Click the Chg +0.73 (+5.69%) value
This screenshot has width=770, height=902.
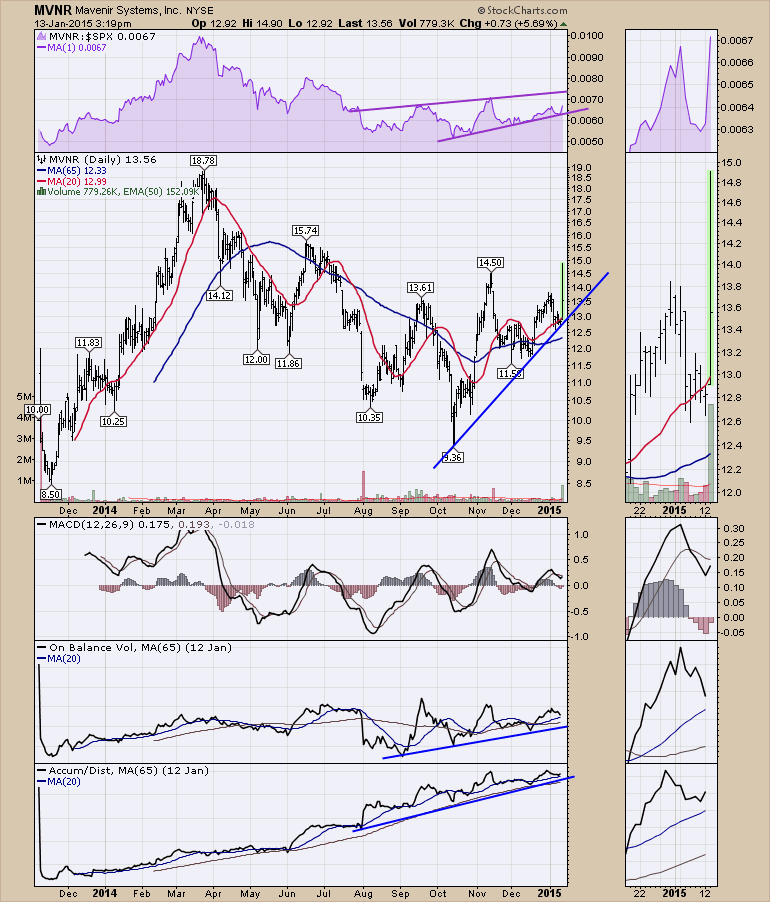tap(509, 24)
